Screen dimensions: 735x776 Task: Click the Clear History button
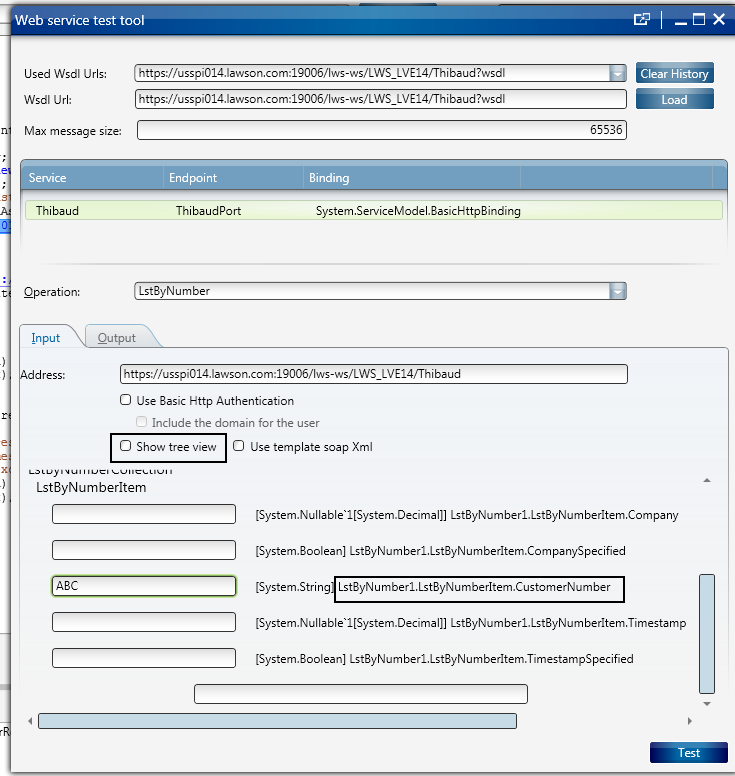674,73
